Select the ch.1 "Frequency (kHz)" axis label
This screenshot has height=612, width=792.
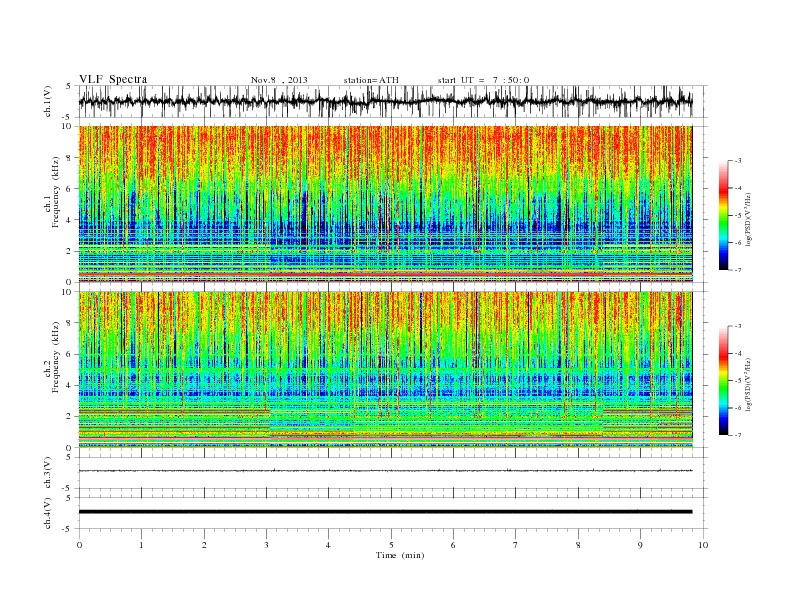[56, 192]
